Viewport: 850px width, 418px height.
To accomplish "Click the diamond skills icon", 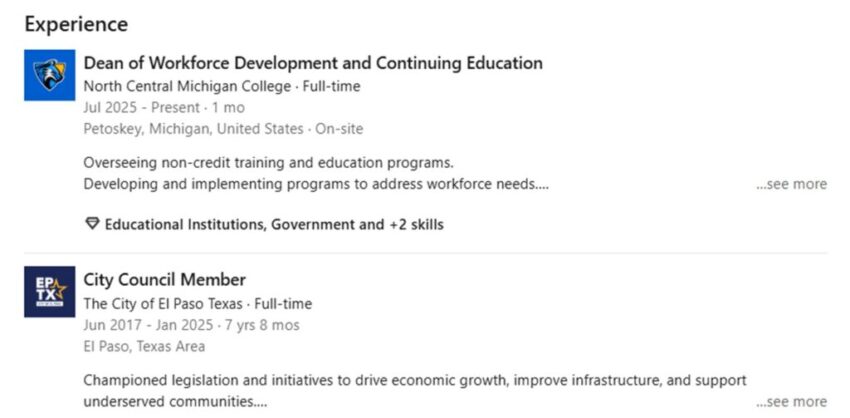I will click(93, 225).
